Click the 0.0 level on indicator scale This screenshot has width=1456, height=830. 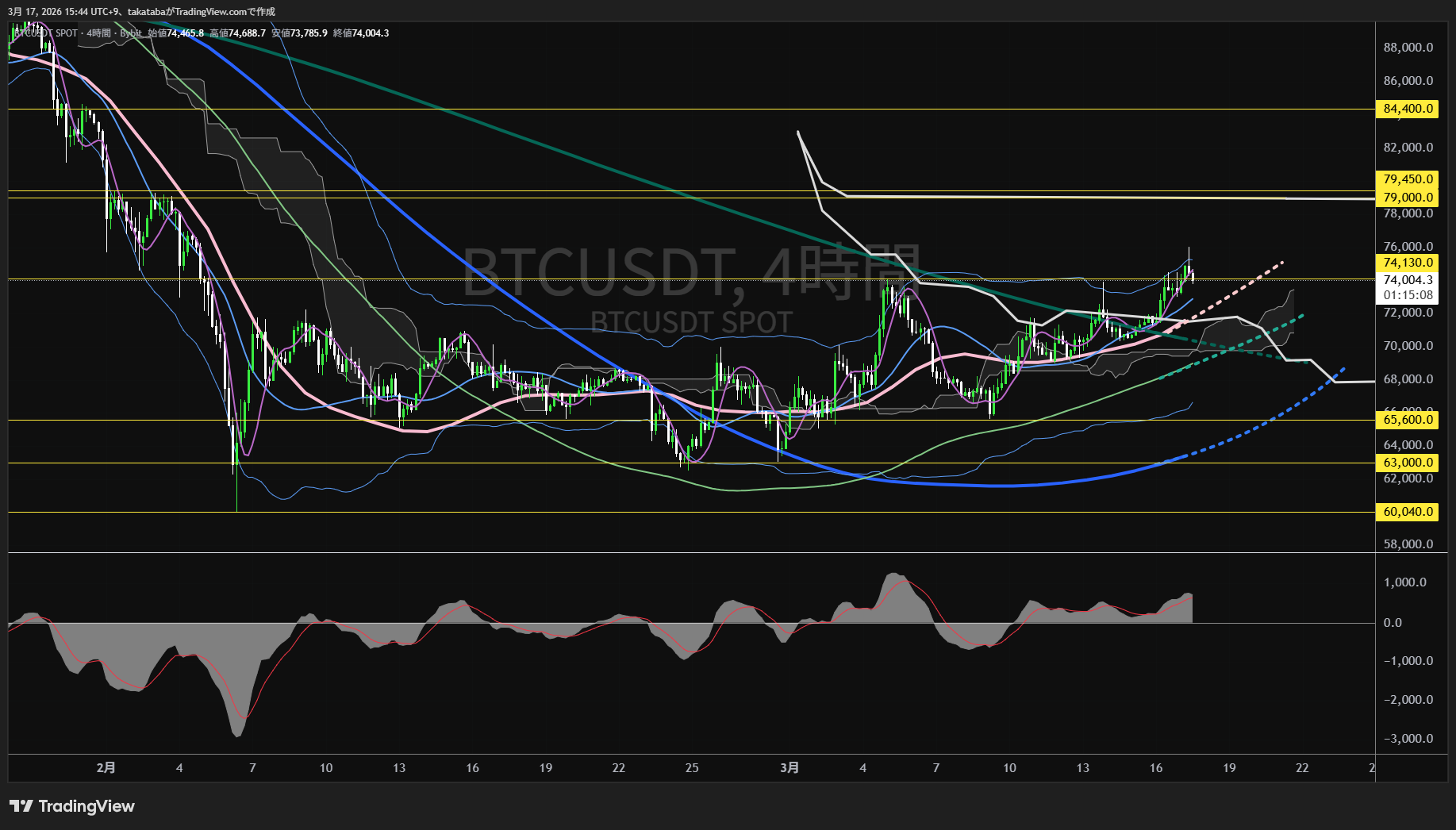click(1393, 623)
